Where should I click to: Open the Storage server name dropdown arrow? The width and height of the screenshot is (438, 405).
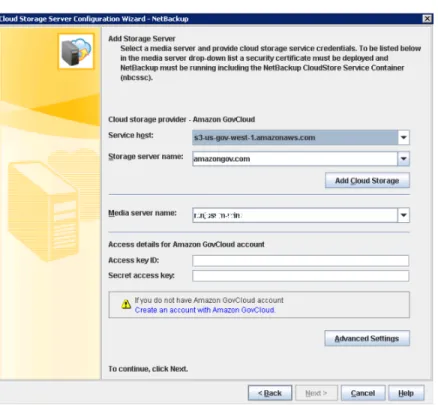click(403, 159)
